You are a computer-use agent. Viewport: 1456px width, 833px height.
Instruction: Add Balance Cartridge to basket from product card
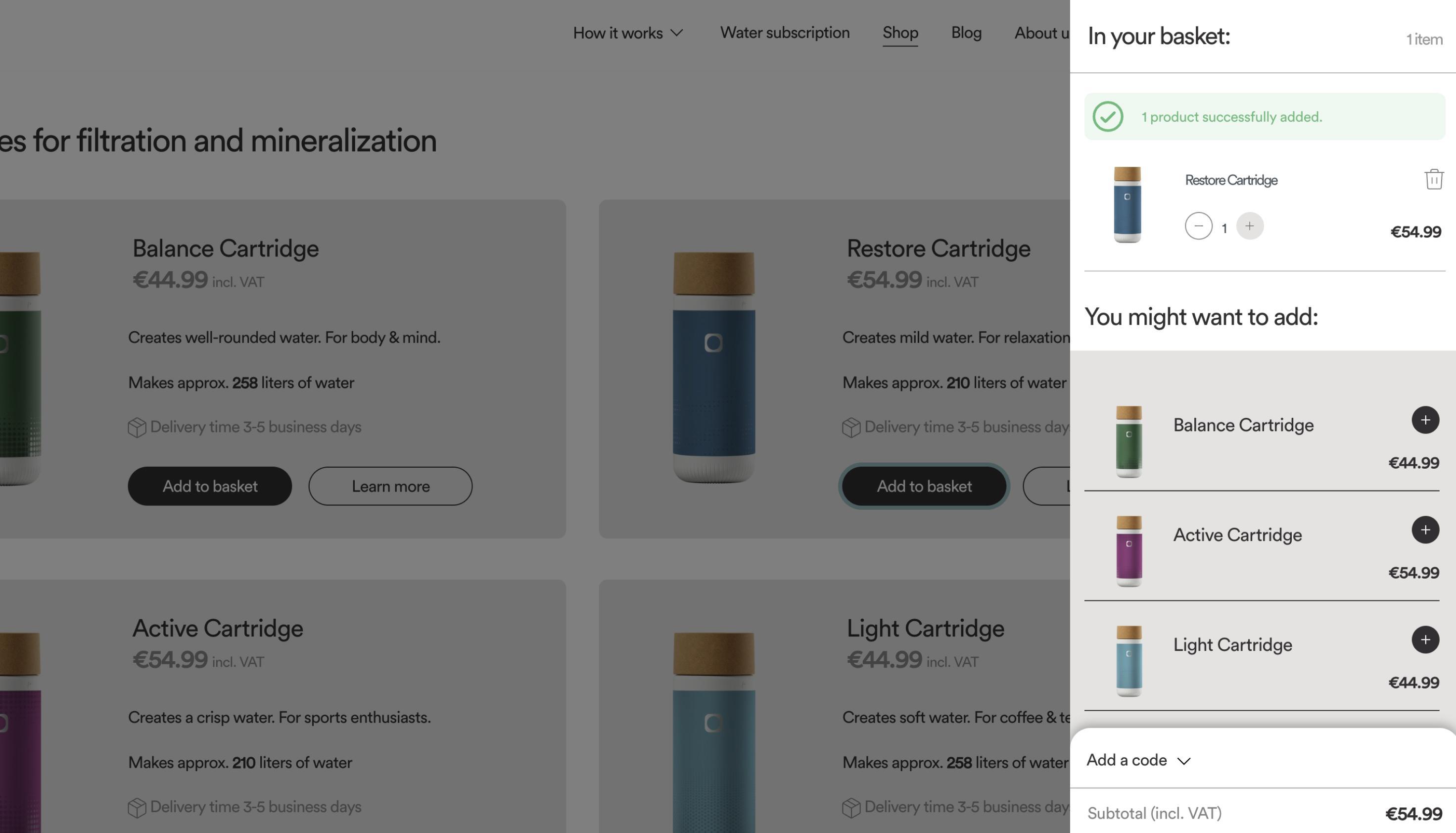210,486
